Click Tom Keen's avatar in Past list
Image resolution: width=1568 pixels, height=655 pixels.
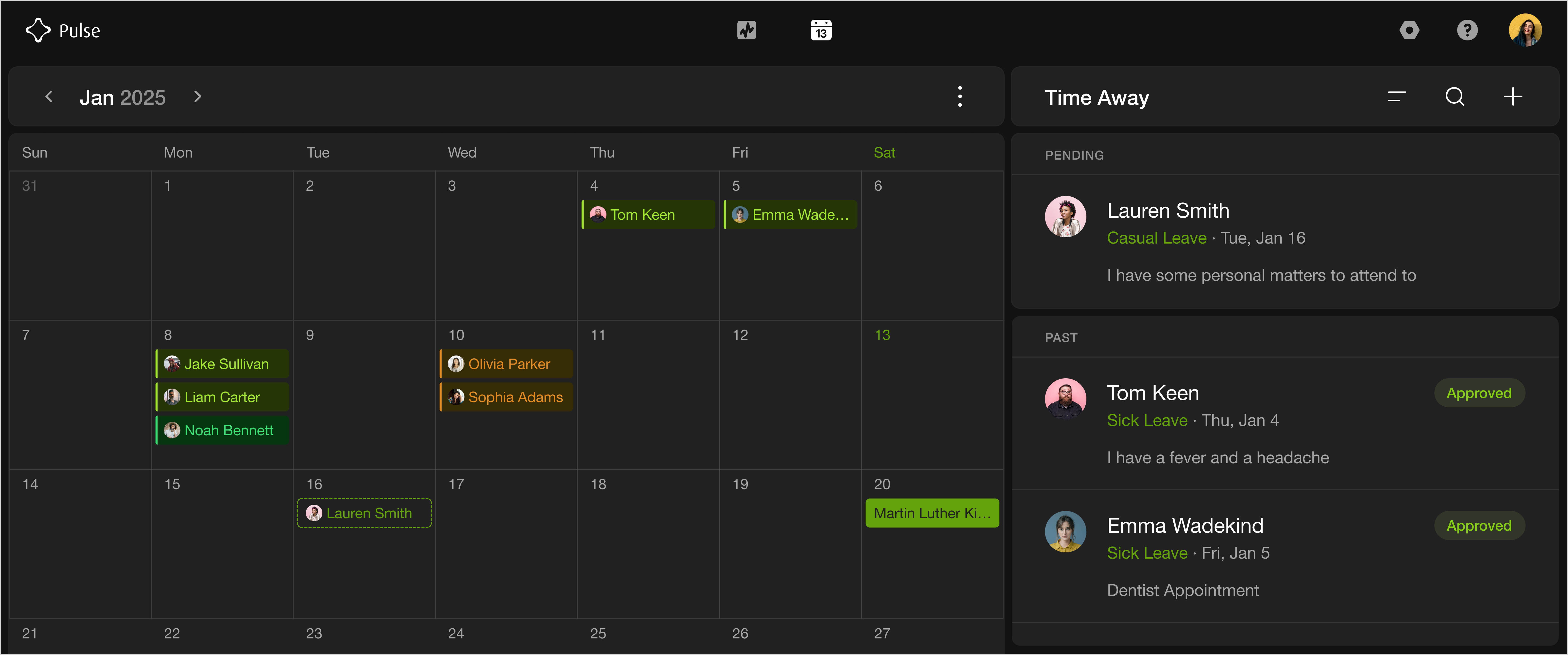(x=1065, y=398)
